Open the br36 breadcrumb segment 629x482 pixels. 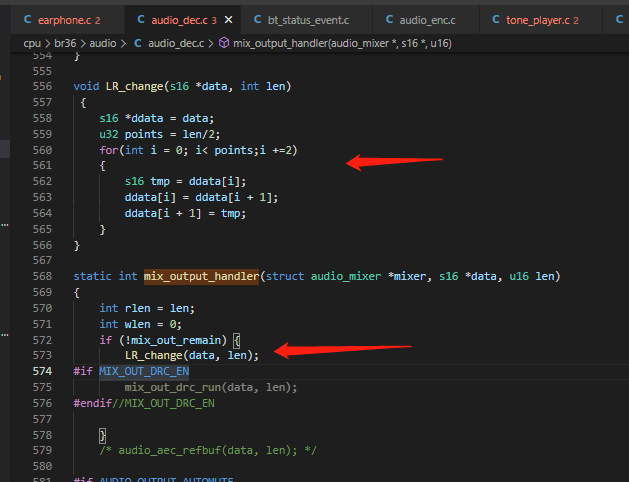[x=65, y=43]
